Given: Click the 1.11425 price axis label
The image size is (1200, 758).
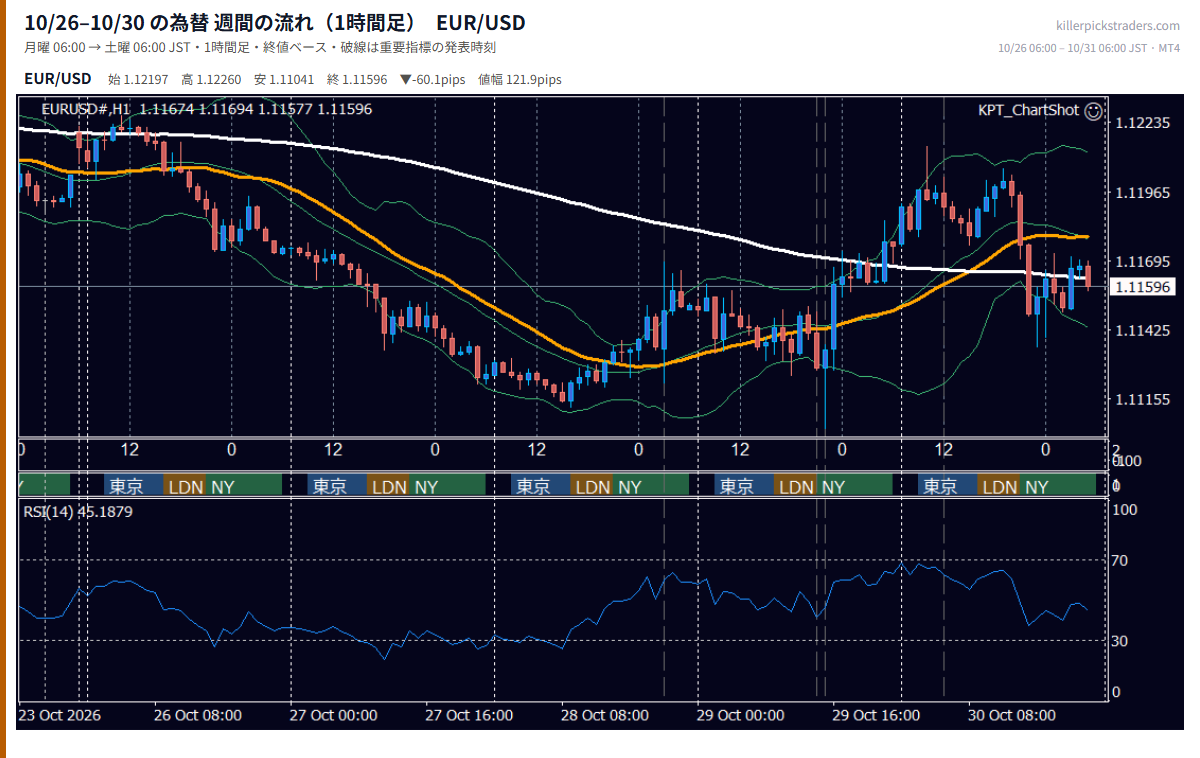Looking at the screenshot, I should pos(1142,330).
